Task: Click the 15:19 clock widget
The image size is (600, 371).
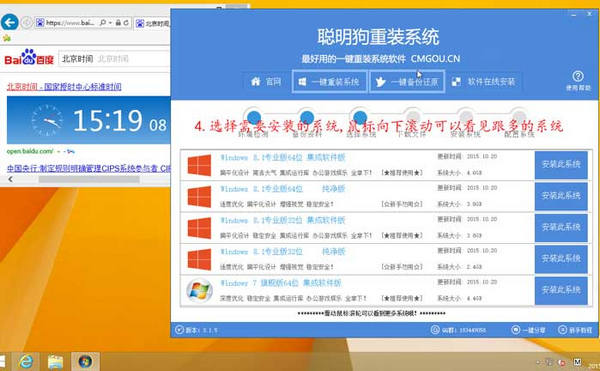Action: pos(89,120)
